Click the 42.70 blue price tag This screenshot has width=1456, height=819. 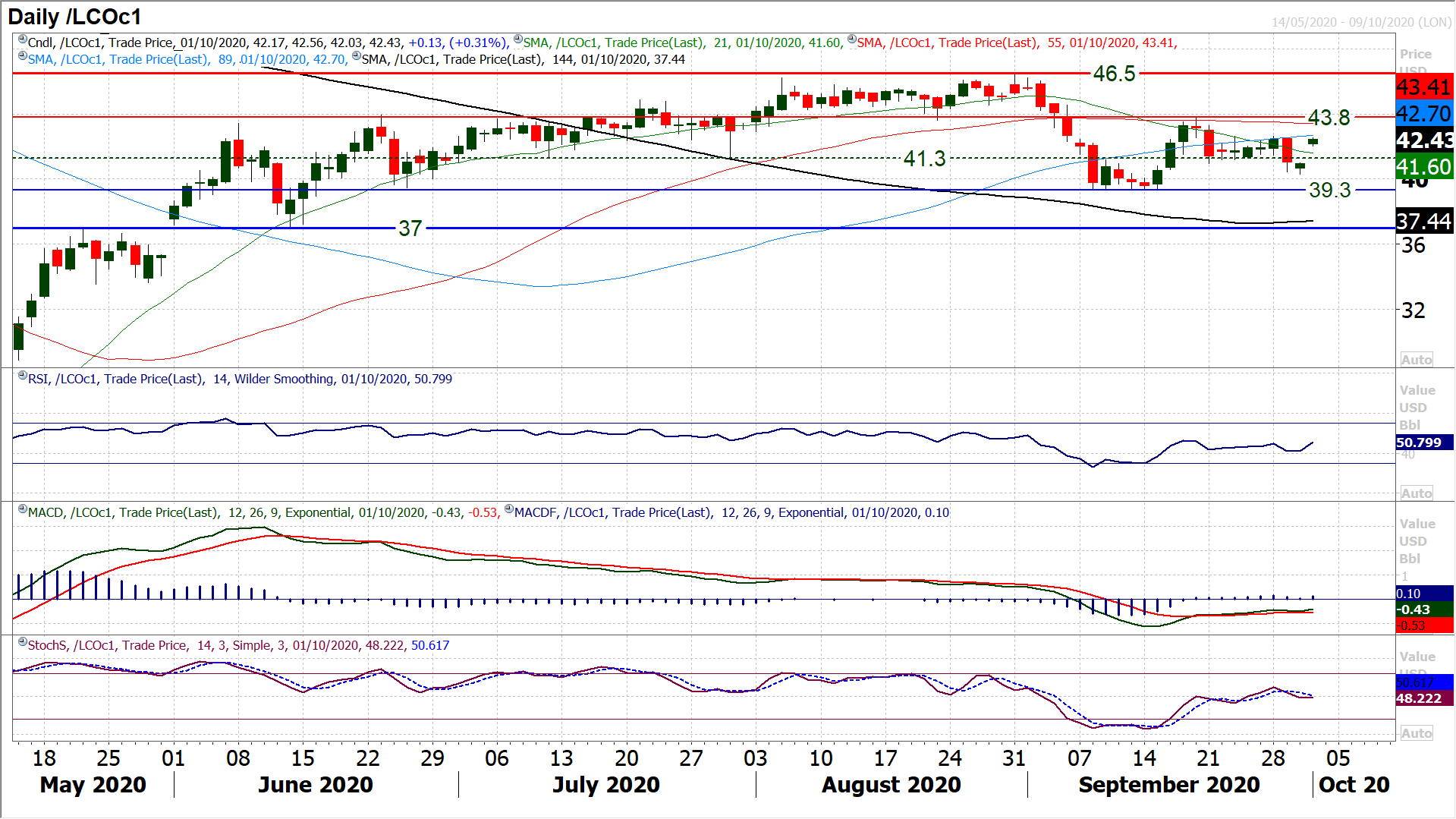1424,114
